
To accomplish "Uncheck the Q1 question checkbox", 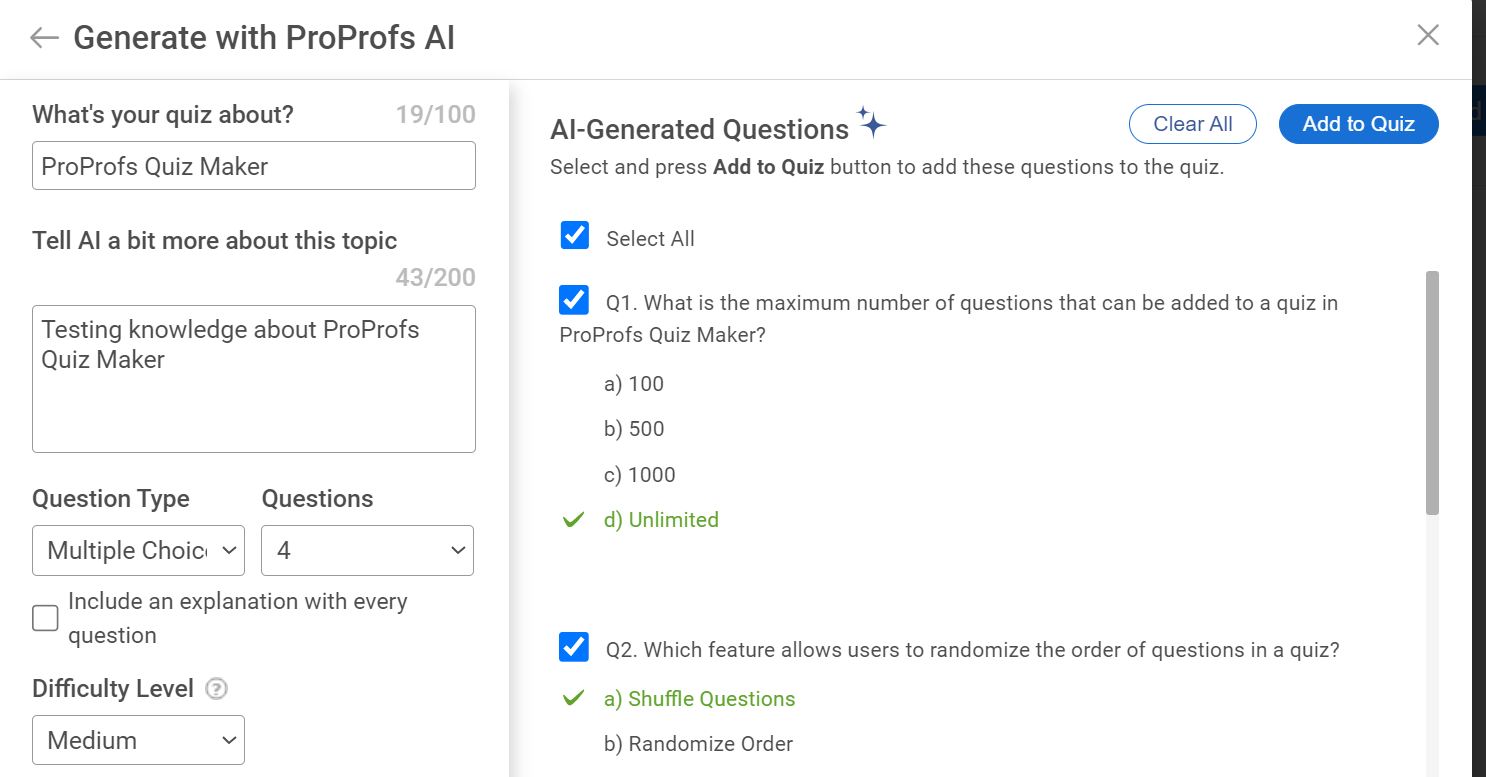I will click(x=574, y=300).
